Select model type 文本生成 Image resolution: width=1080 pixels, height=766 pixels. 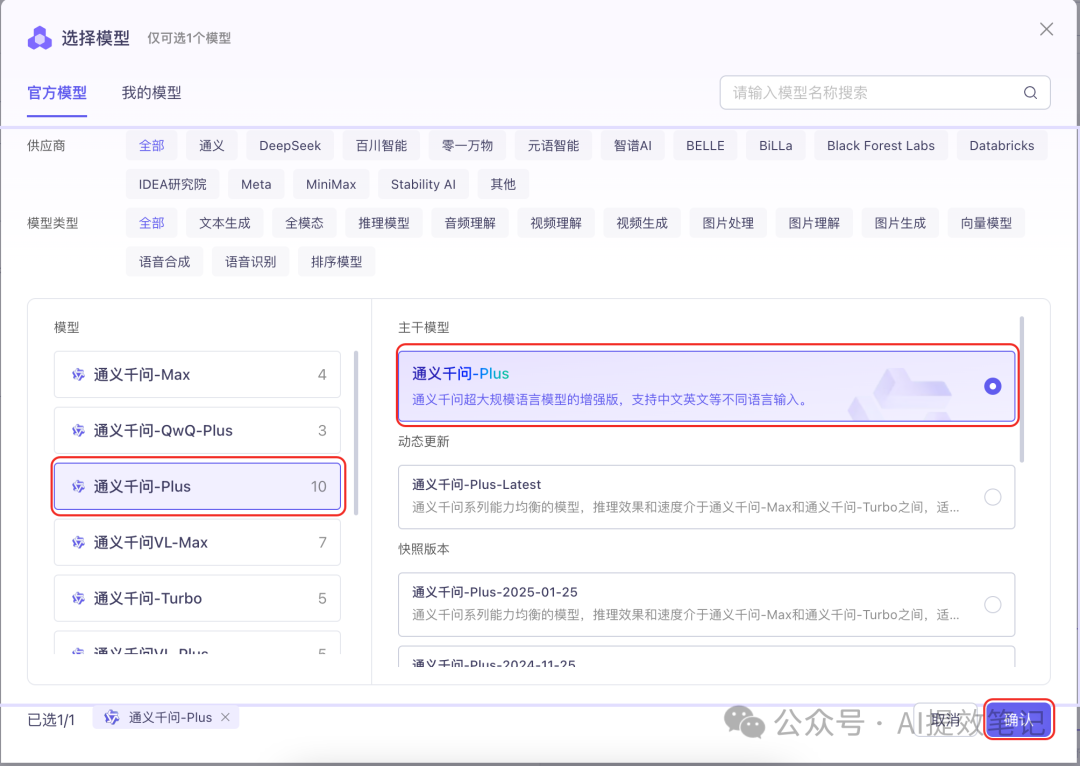coord(225,222)
